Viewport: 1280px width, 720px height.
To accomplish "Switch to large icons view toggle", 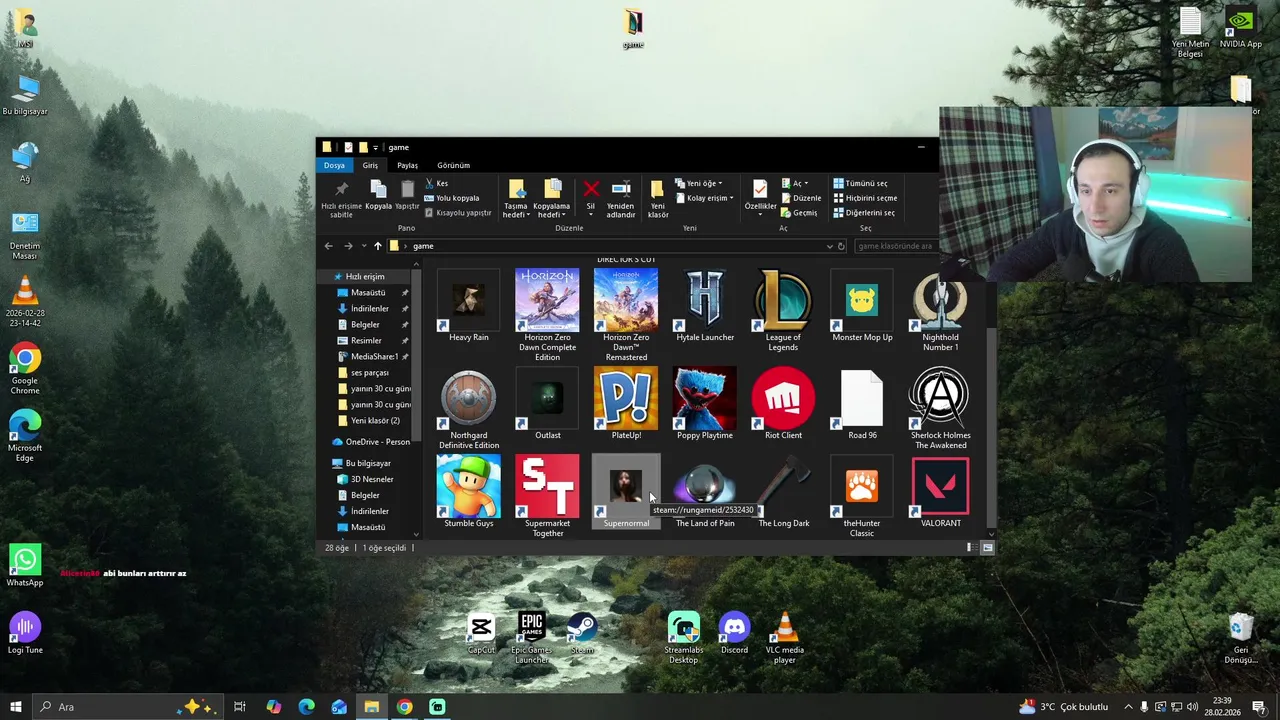I will tap(988, 548).
